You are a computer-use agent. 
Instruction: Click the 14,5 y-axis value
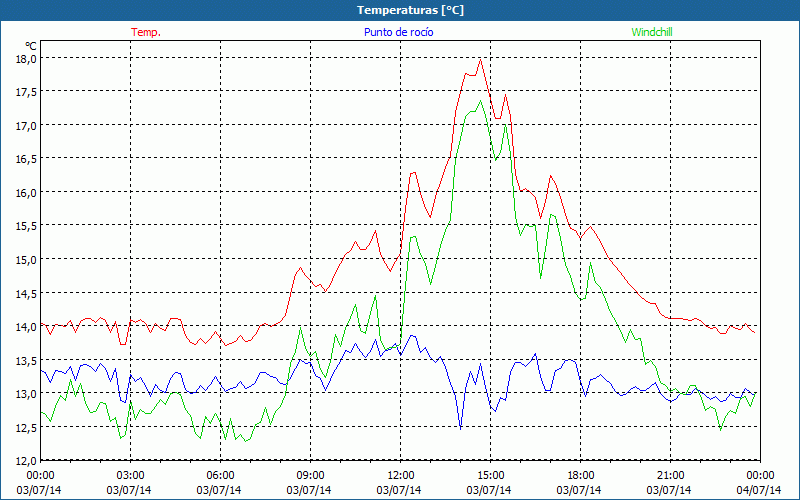pyautogui.click(x=27, y=293)
